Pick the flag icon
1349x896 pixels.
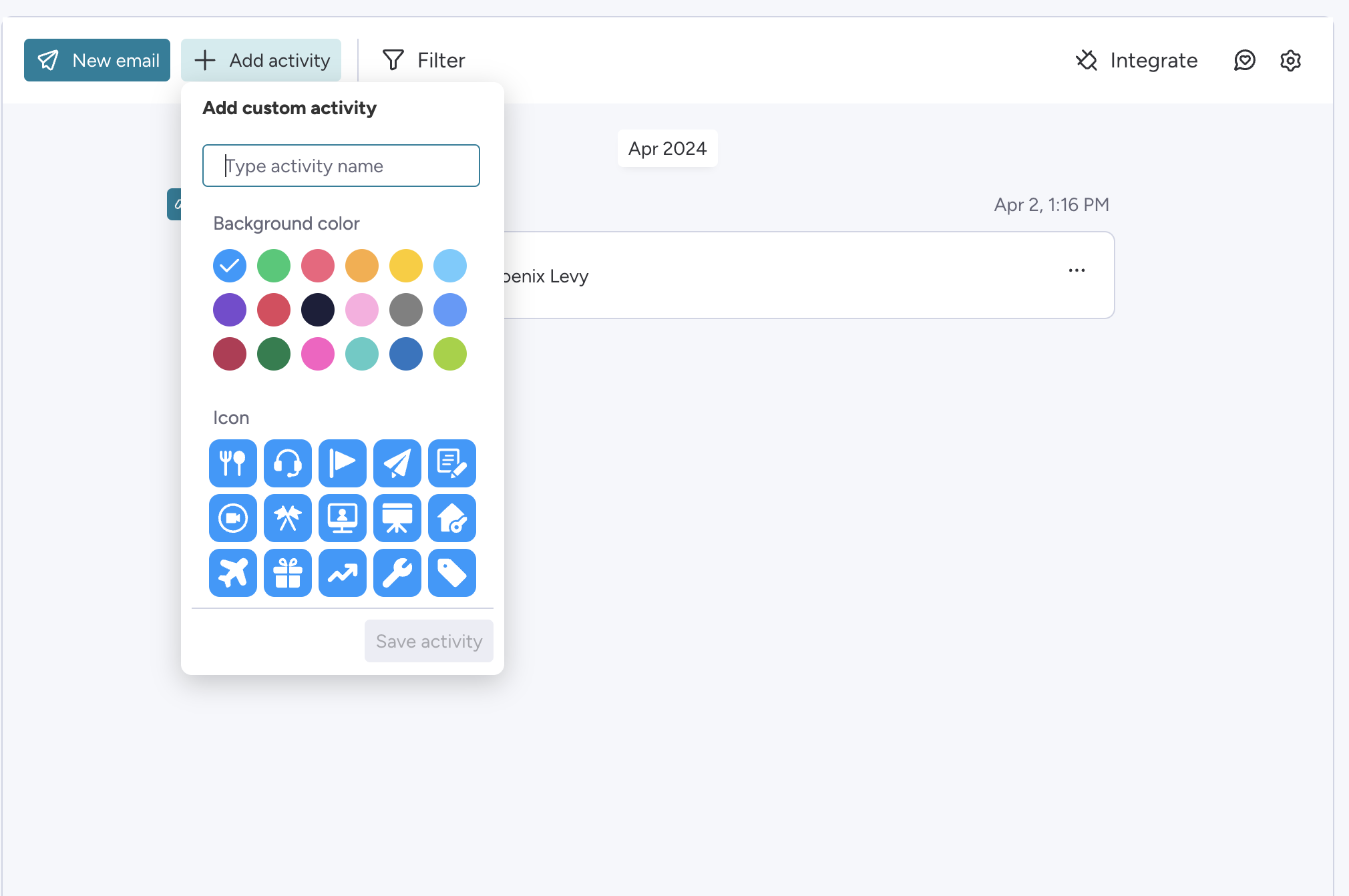(x=342, y=463)
